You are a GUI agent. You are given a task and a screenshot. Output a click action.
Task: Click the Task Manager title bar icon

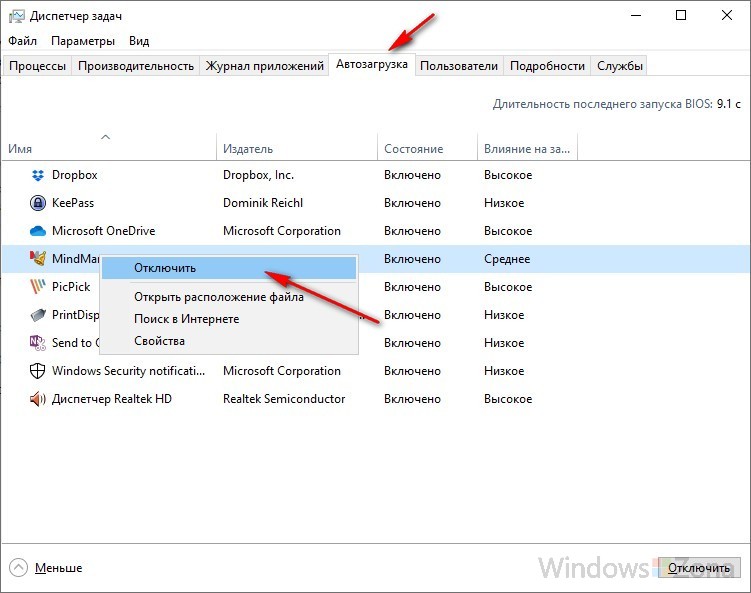point(16,16)
